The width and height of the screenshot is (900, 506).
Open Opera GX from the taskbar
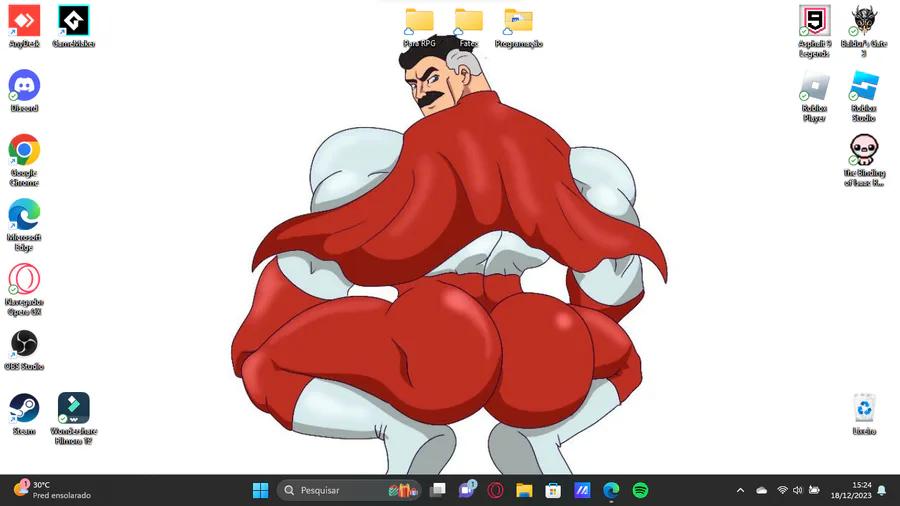(x=495, y=491)
